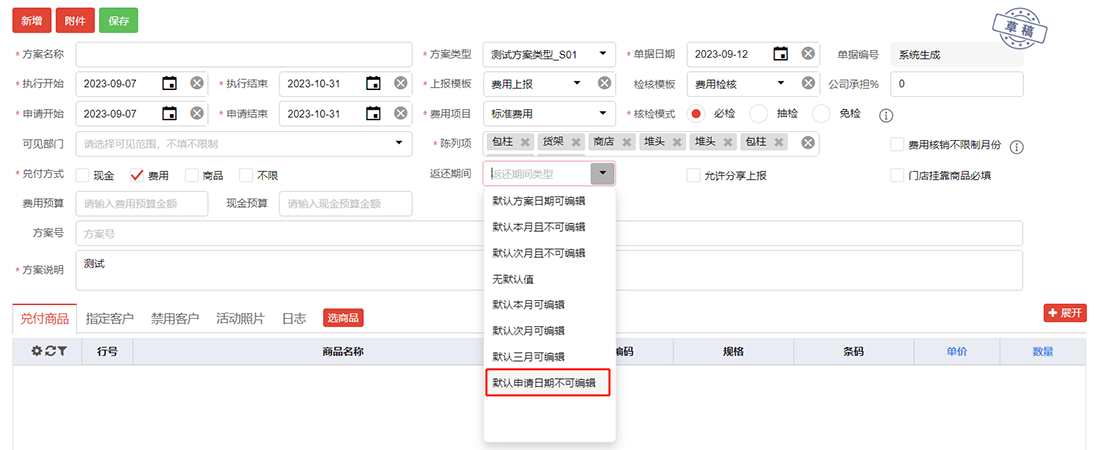
Task: Click the calendar icon for 执行开始
Action: 170,84
